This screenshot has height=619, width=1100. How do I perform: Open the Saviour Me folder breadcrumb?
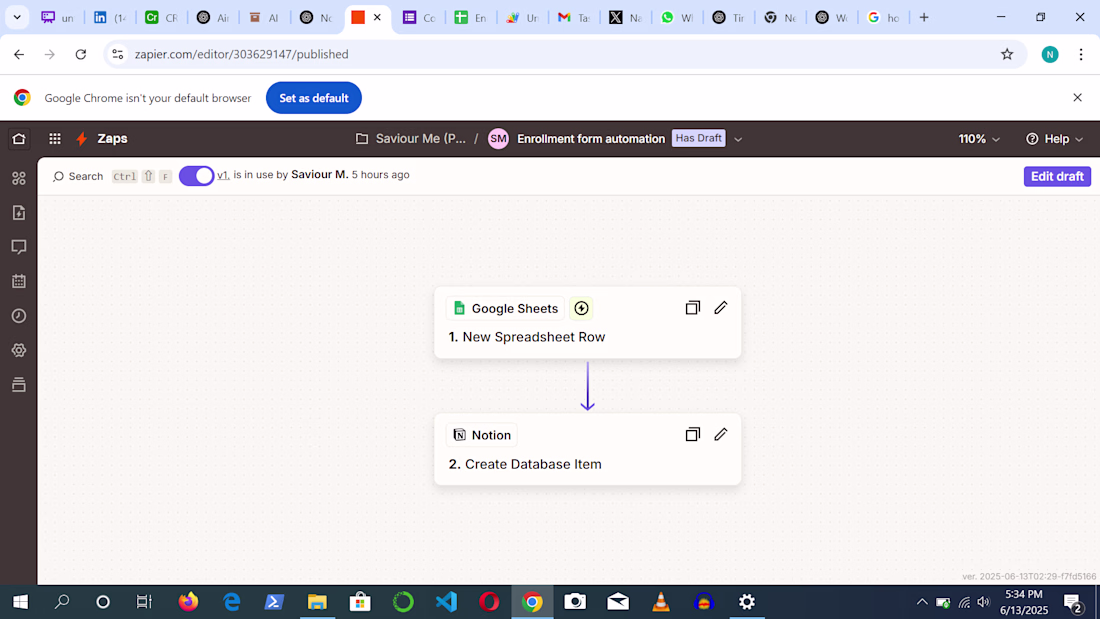411,139
